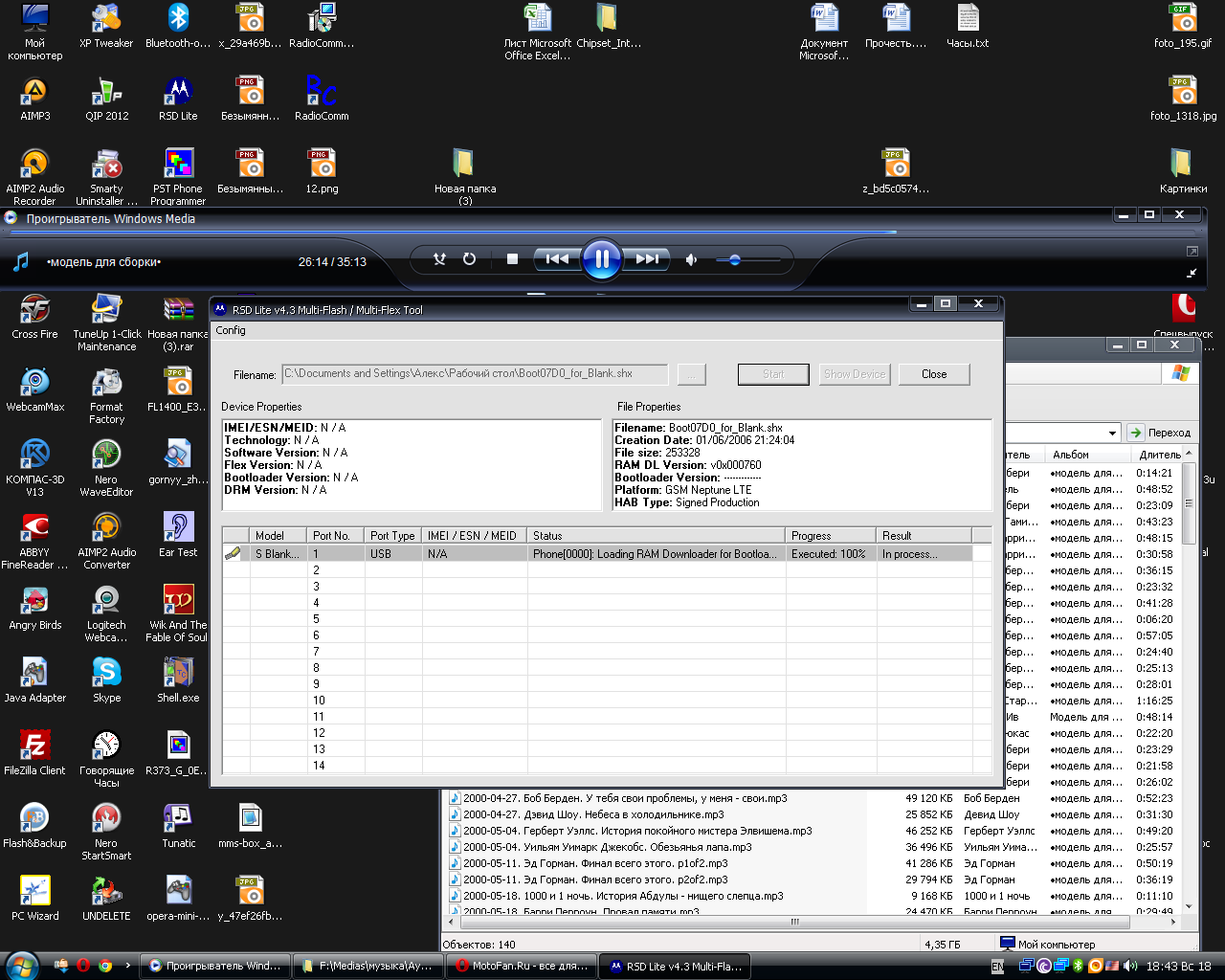1225x980 pixels.
Task: Open Tunatic desktop icon
Action: [x=178, y=826]
